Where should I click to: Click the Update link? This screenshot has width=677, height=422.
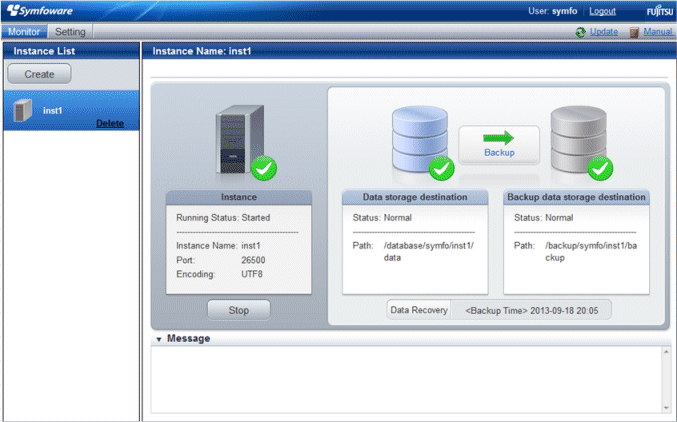point(604,32)
